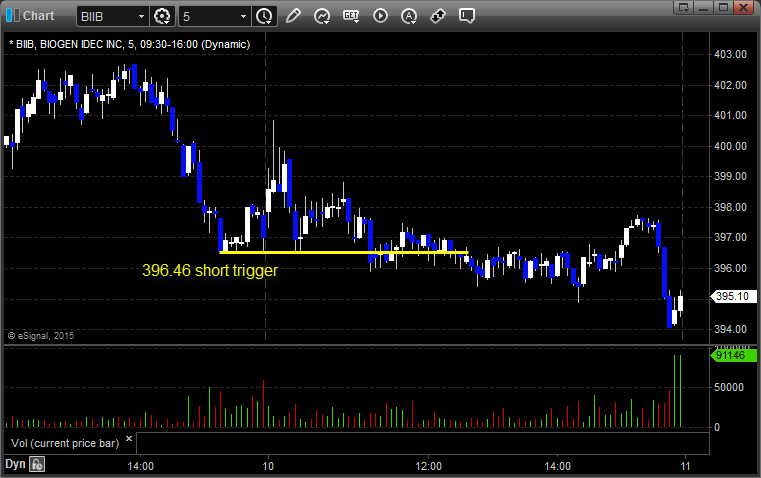Image resolution: width=761 pixels, height=478 pixels.
Task: Open the GET studies menu icon
Action: coord(351,16)
